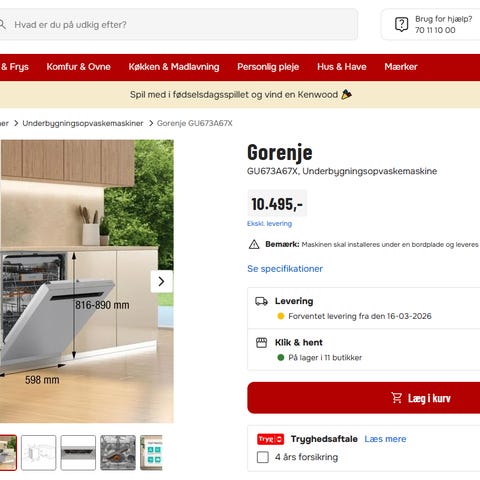Open the Personlig pleje menu

[268, 67]
